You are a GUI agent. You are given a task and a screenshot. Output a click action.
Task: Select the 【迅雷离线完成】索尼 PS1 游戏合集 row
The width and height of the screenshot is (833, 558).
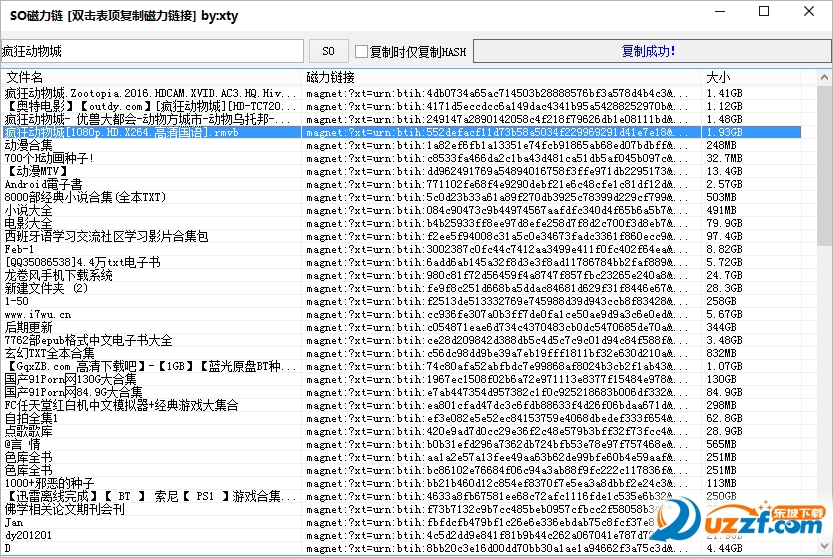point(401,497)
